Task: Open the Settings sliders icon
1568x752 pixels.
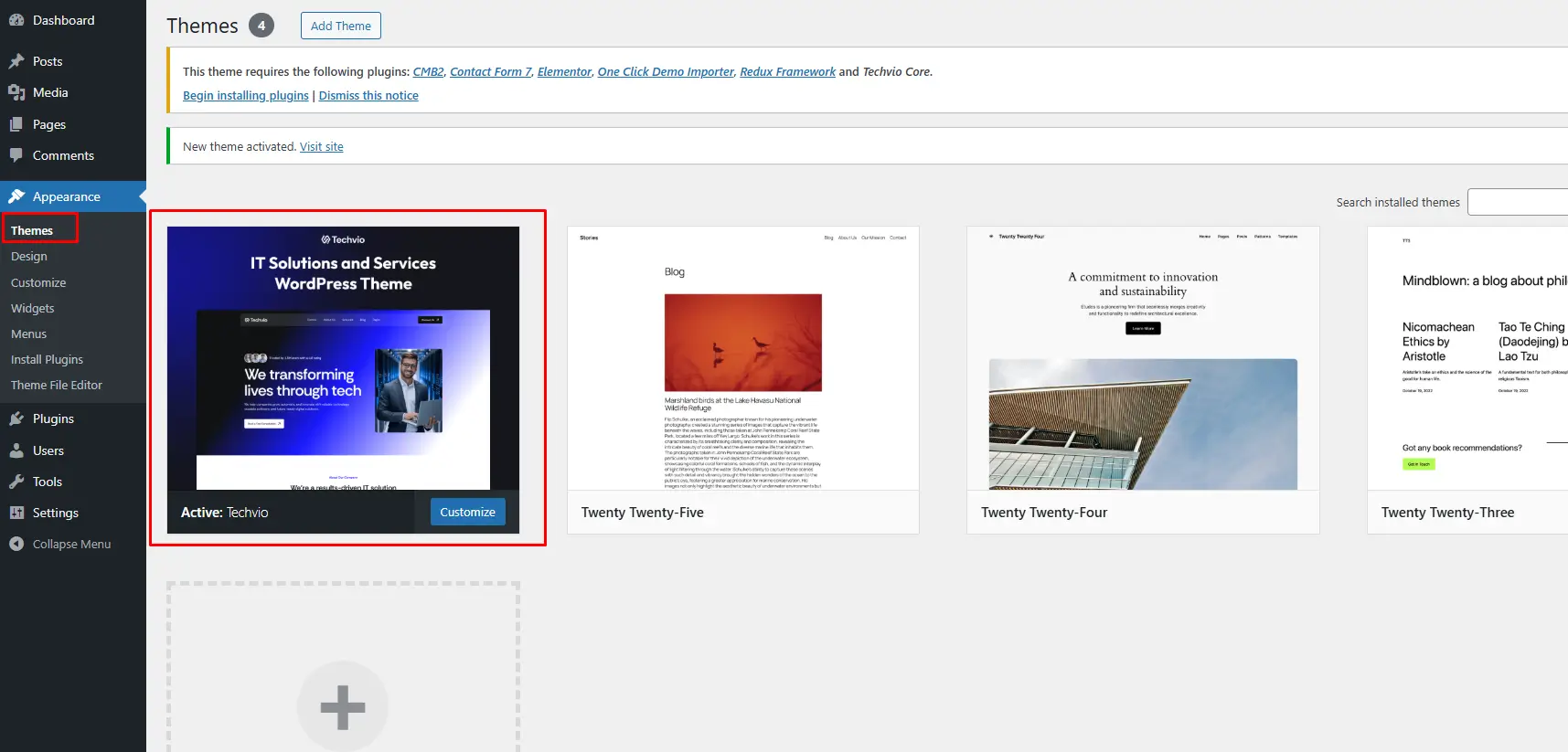Action: pos(16,513)
